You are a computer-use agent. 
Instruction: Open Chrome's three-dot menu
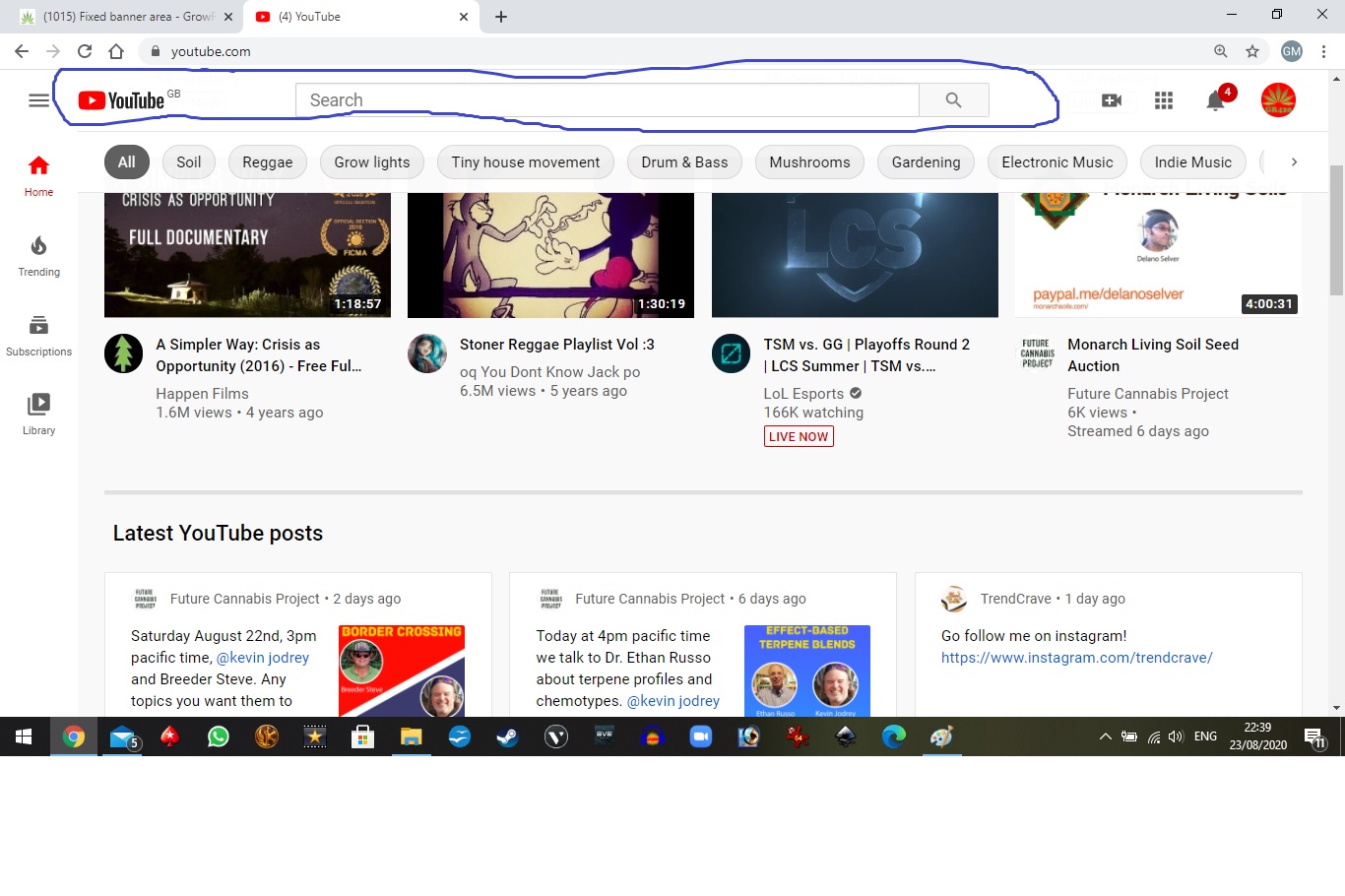(x=1324, y=51)
